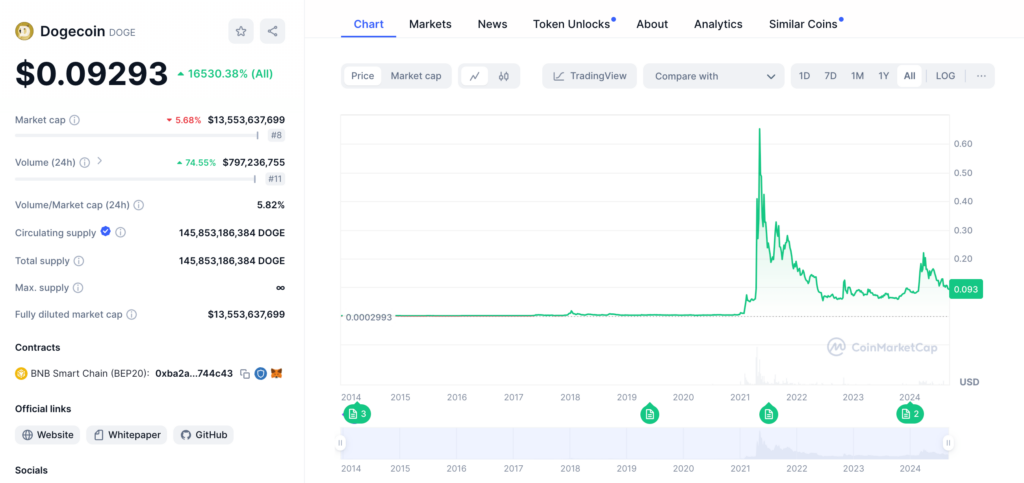Click the verified badge beside Circulating supply
Screen dimensions: 1024x483
(105, 232)
